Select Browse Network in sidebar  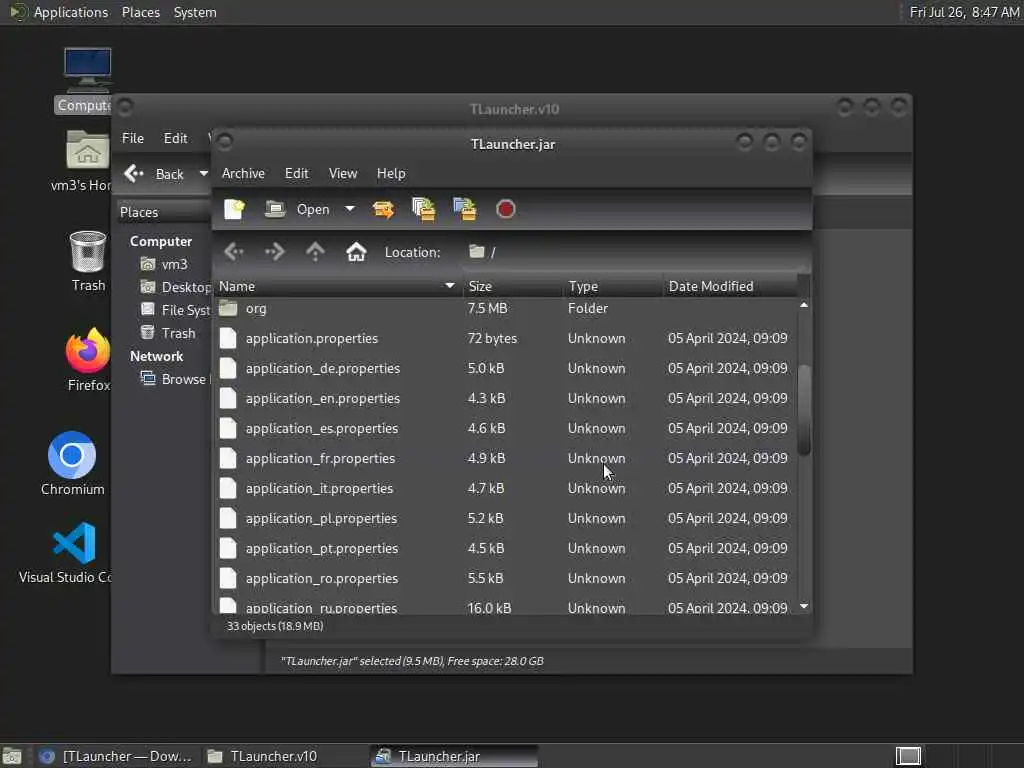(175, 379)
